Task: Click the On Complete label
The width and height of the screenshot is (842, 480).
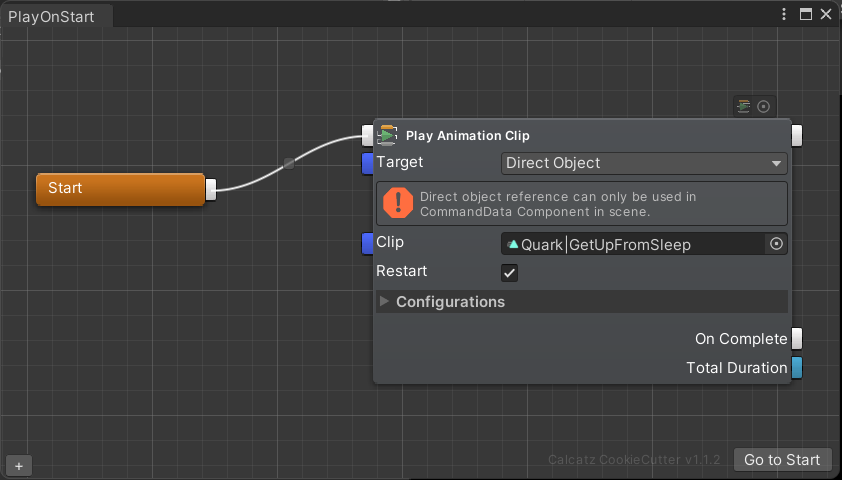Action: point(741,339)
